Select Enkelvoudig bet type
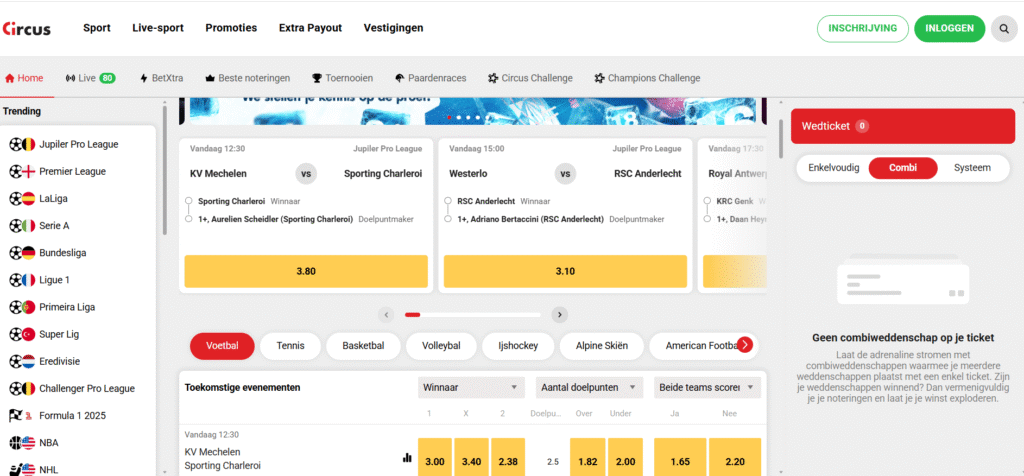The height and width of the screenshot is (476, 1024). pyautogui.click(x=833, y=168)
